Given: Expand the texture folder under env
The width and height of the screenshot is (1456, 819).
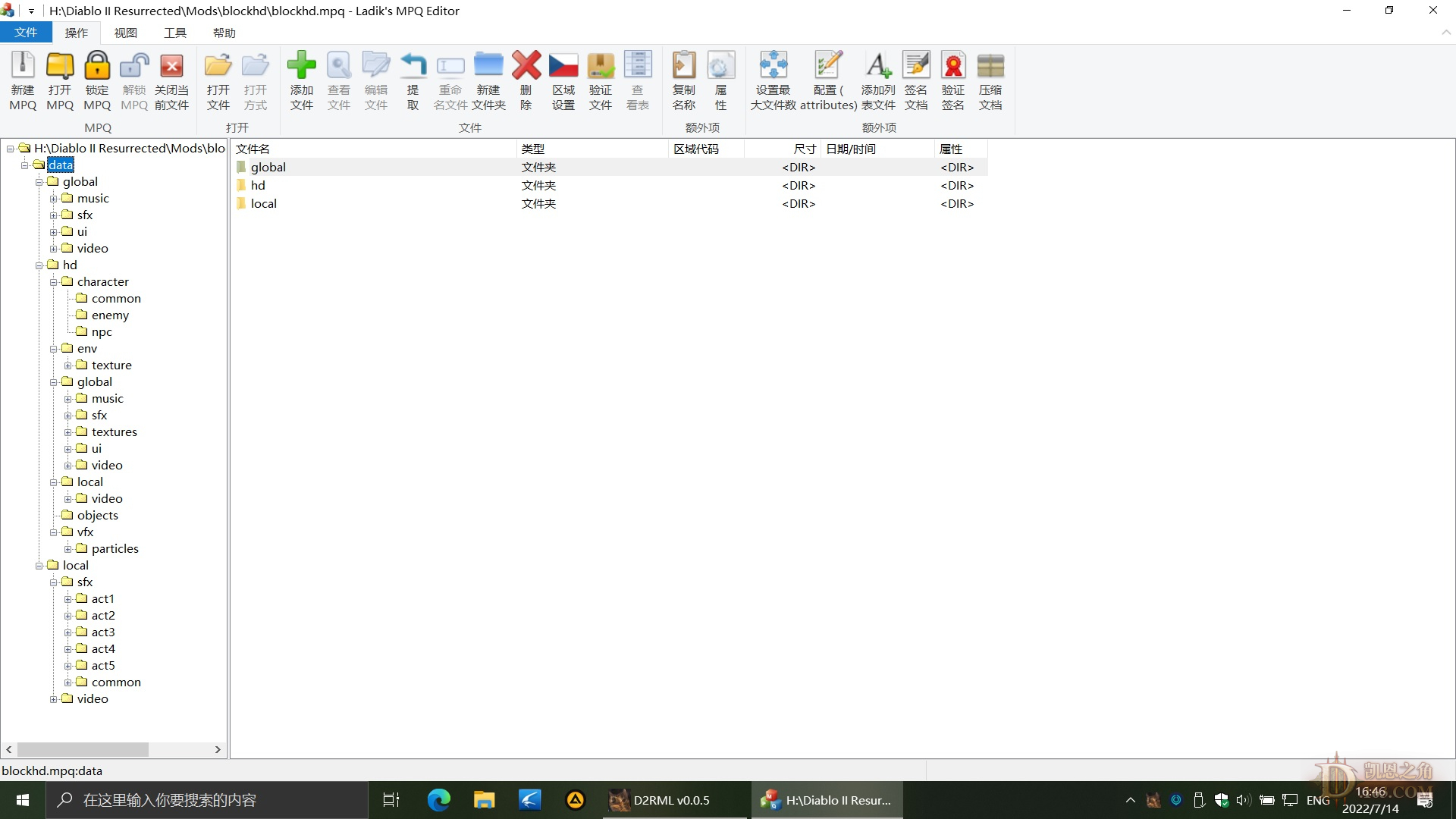Looking at the screenshot, I should [67, 366].
